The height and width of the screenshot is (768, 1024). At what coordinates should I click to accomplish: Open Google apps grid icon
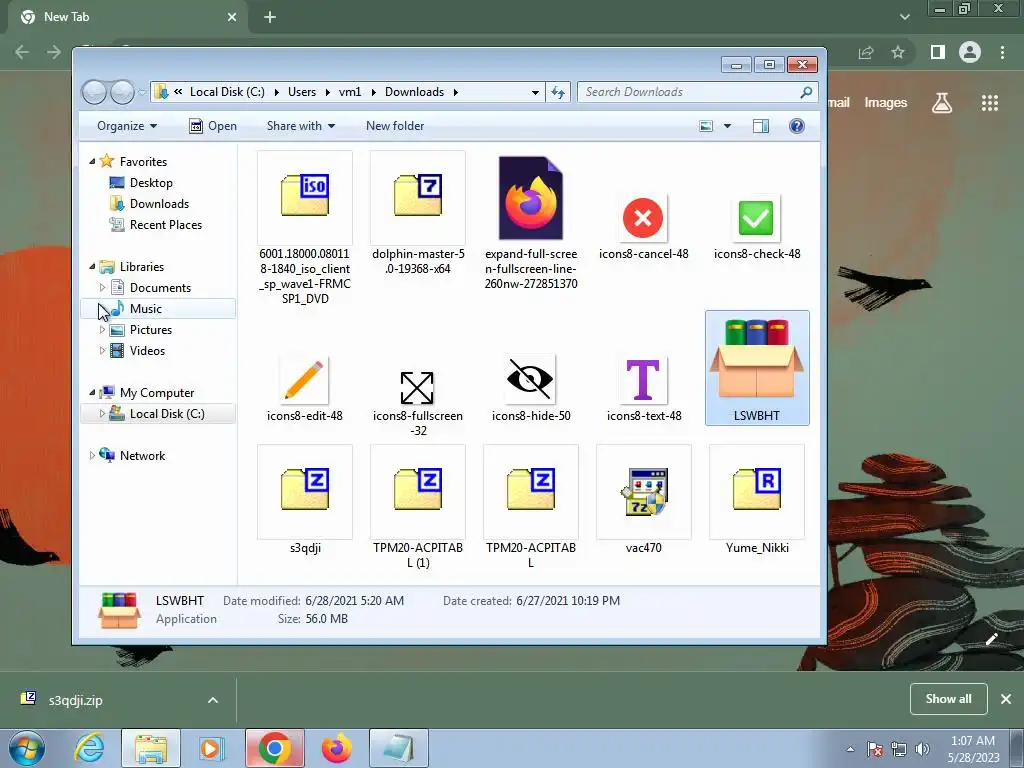point(989,103)
